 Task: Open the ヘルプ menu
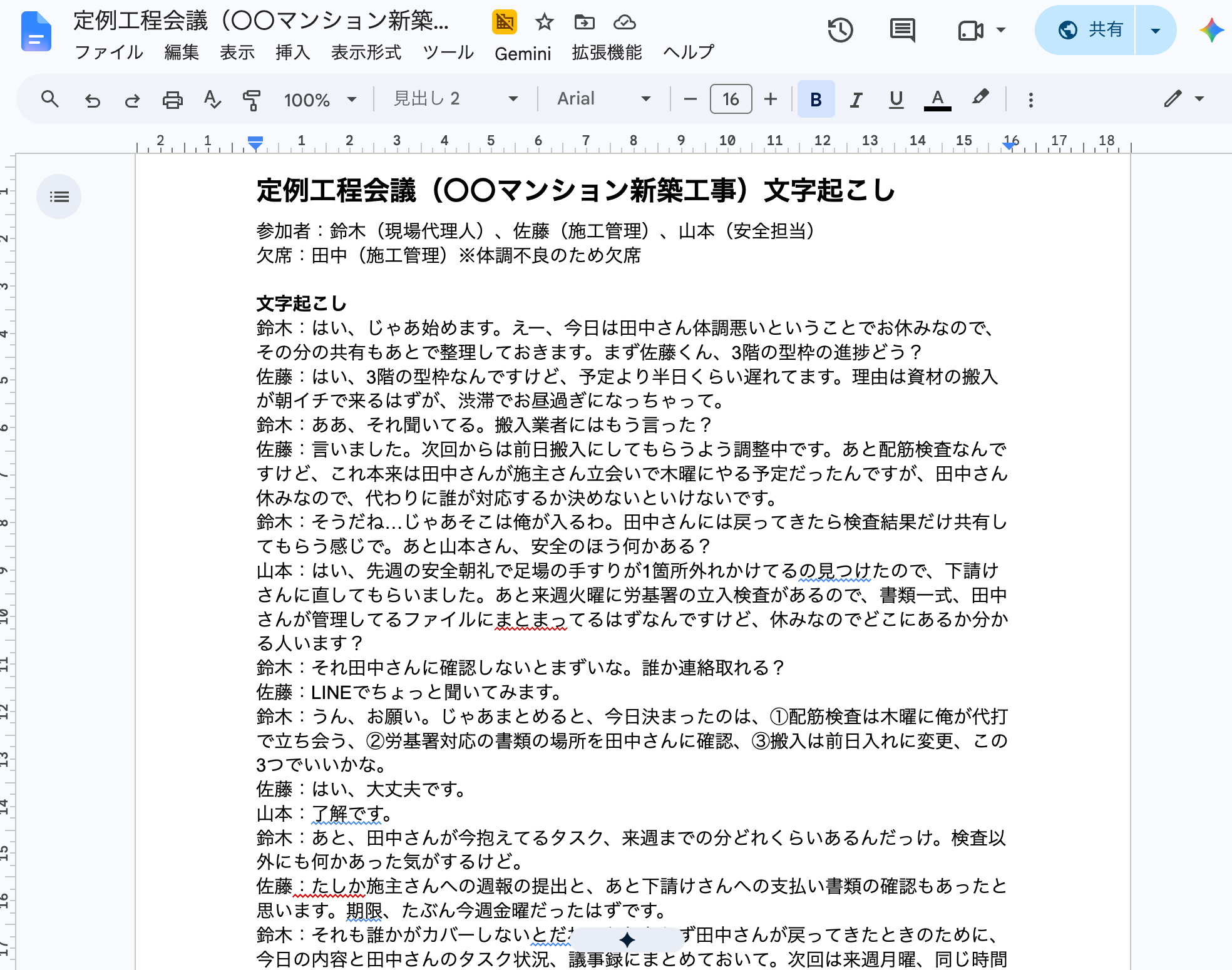(x=689, y=53)
